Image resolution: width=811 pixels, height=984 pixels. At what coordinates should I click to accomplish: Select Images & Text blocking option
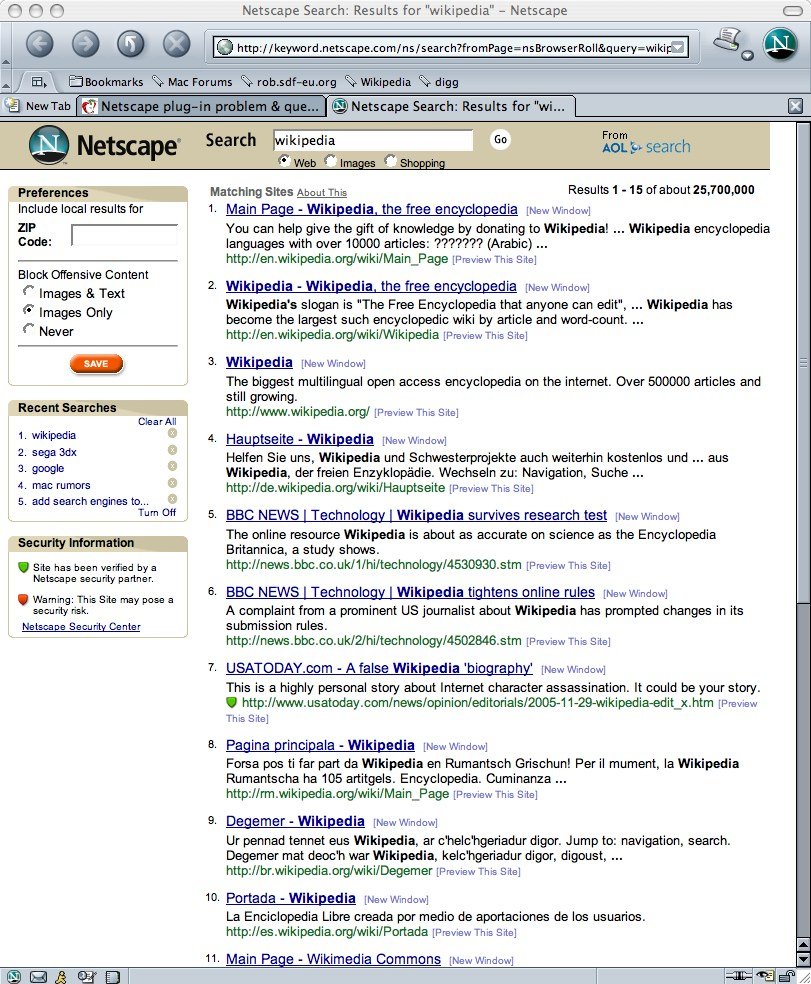point(28,291)
